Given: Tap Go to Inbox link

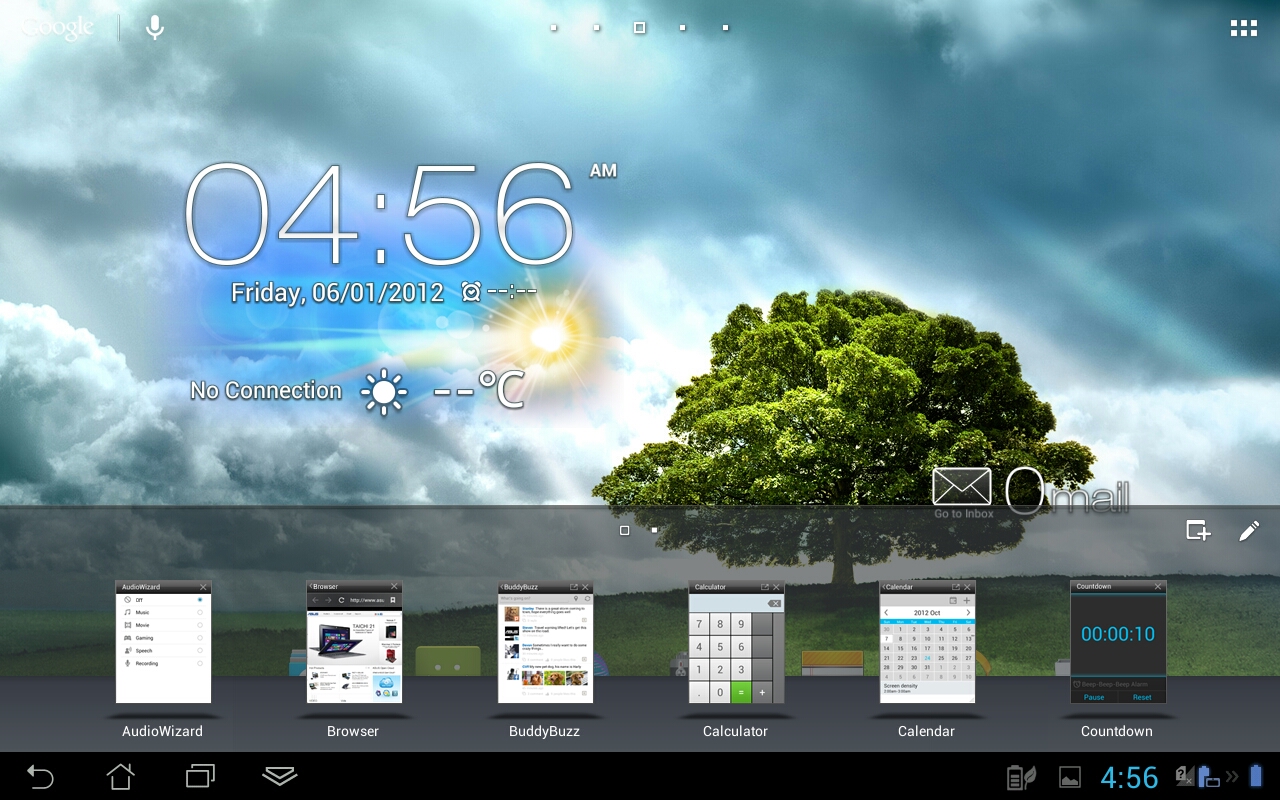Looking at the screenshot, I should click(964, 514).
